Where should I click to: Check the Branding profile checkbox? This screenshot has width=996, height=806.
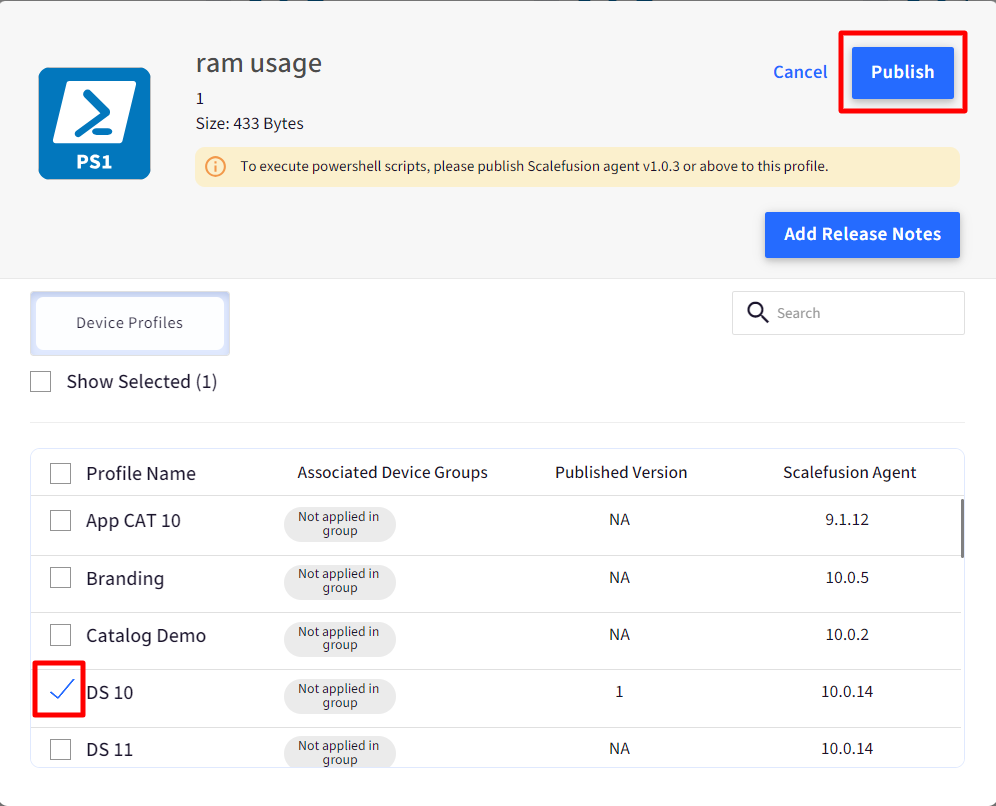pyautogui.click(x=60, y=577)
